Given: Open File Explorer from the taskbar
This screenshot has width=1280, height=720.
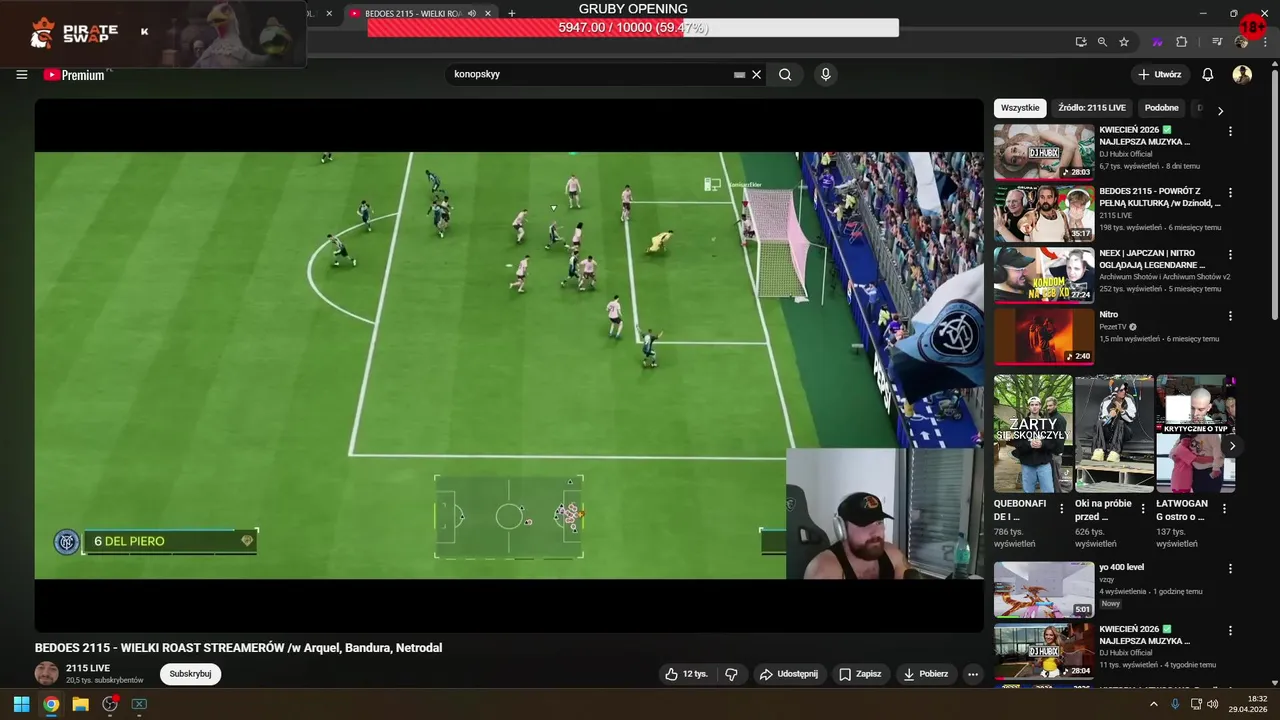Looking at the screenshot, I should pyautogui.click(x=80, y=704).
